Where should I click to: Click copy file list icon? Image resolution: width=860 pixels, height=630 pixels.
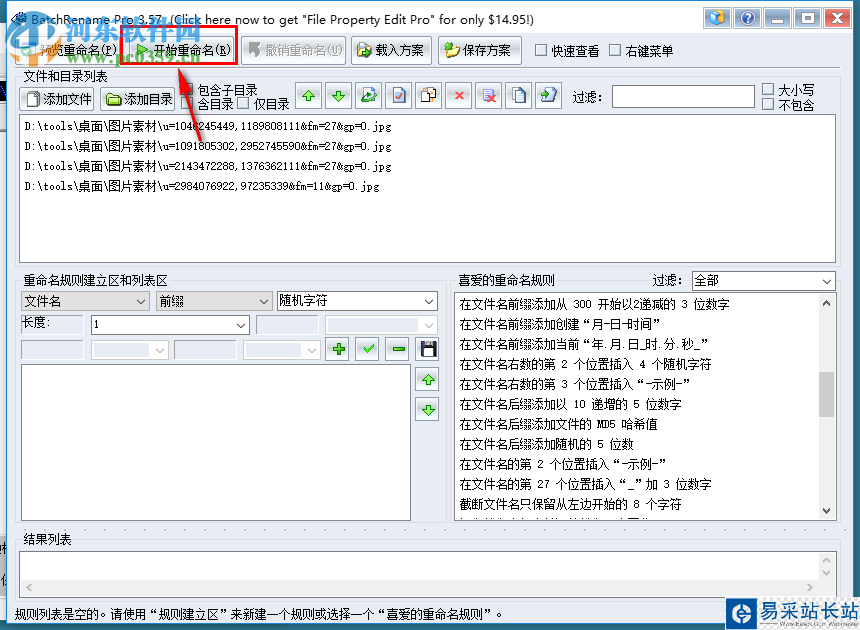point(518,97)
